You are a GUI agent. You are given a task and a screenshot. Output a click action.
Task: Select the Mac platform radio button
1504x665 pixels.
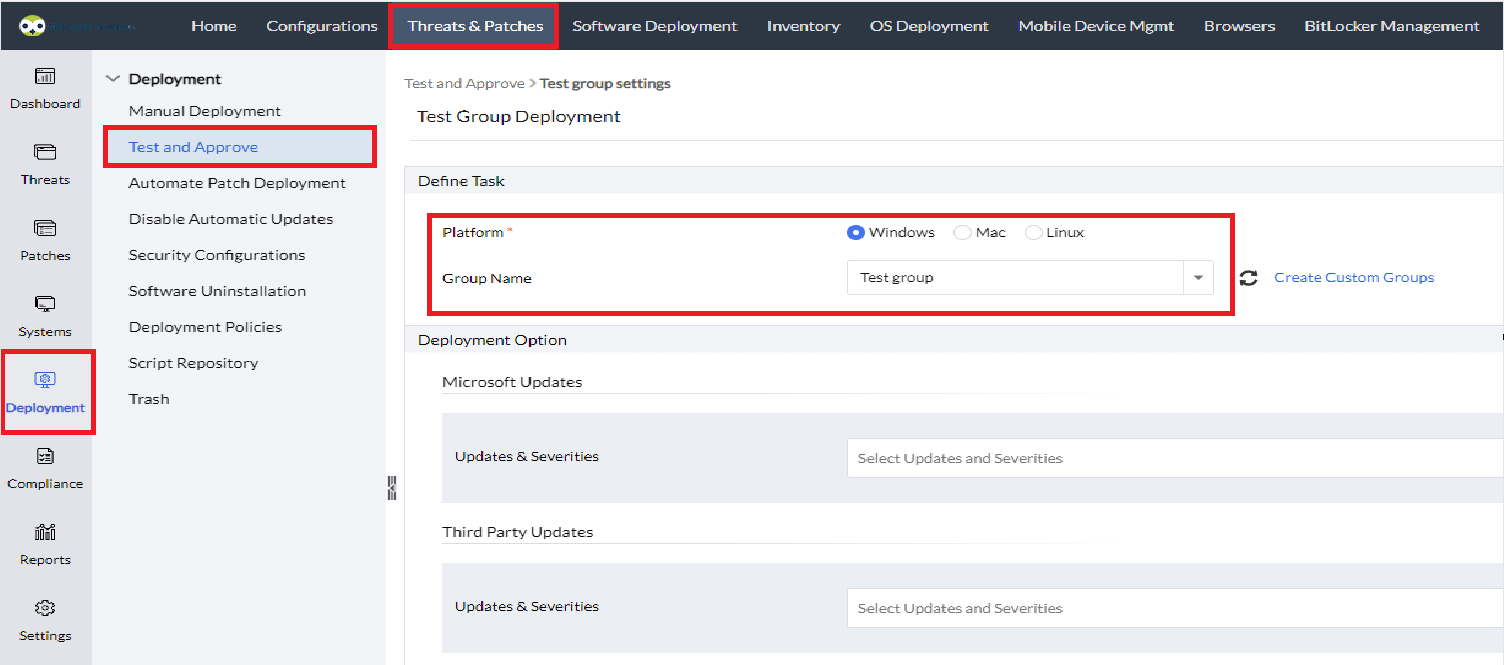962,233
